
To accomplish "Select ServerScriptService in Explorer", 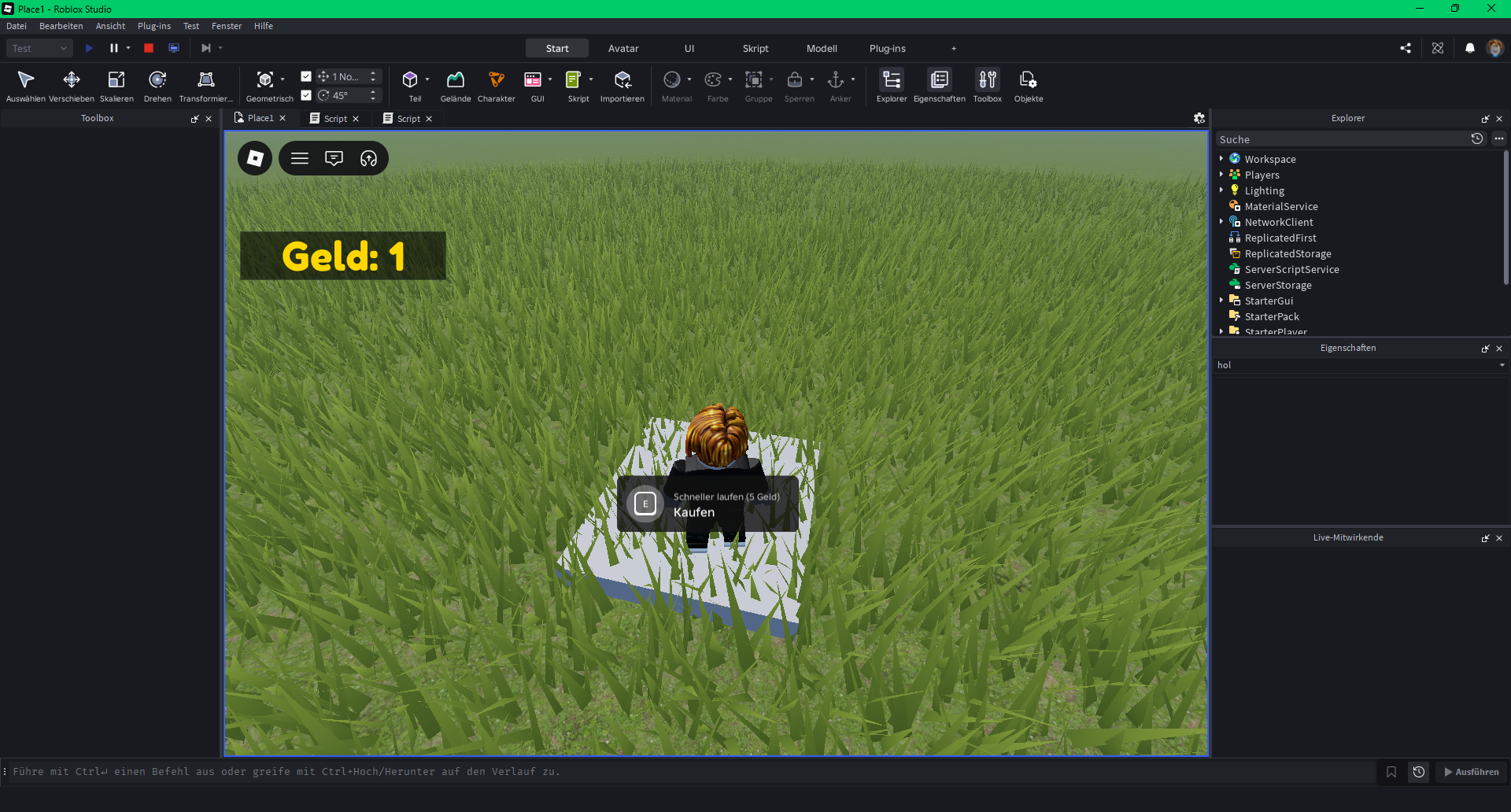I will [x=1291, y=269].
